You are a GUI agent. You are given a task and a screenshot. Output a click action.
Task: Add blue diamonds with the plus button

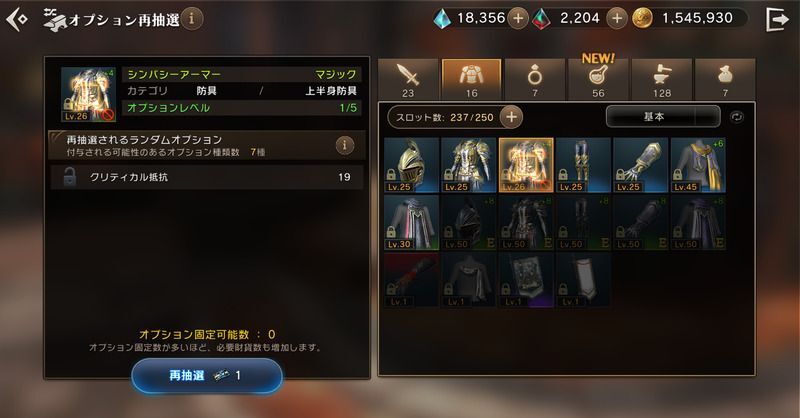517,18
